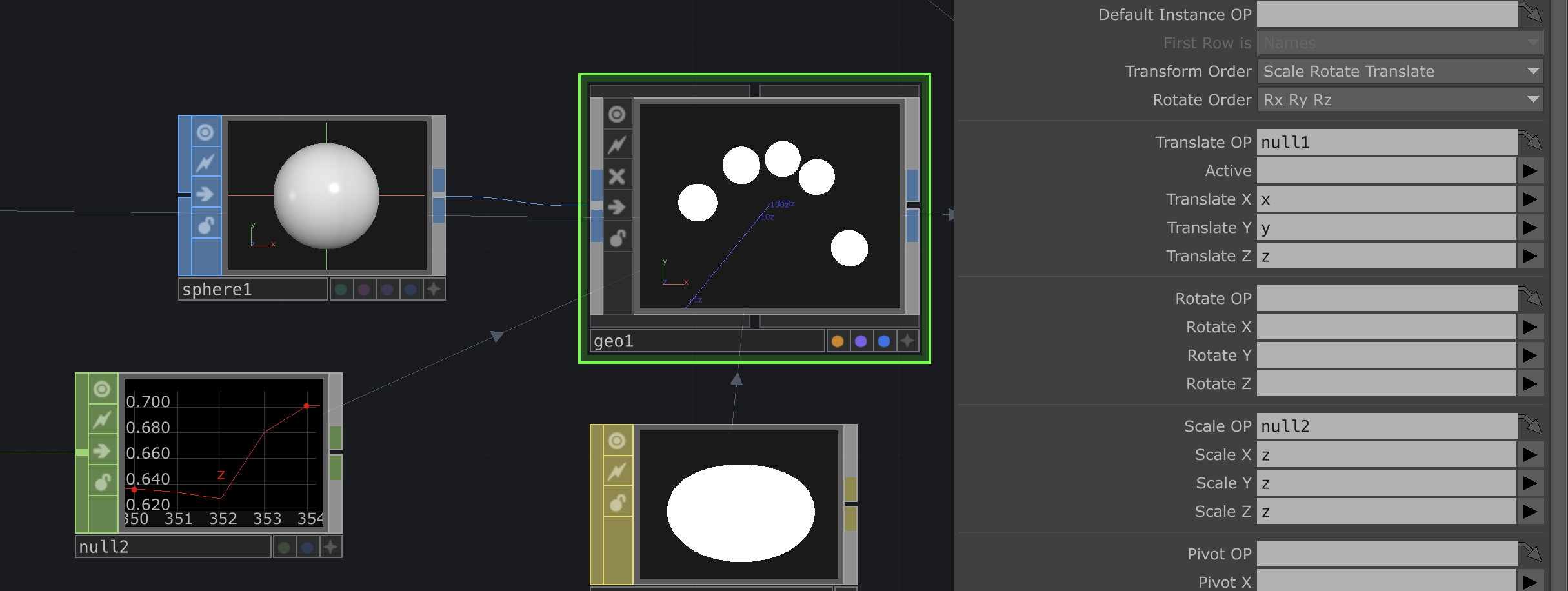Toggle the lightning flag on yellow node
This screenshot has height=591, width=1568.
click(617, 472)
